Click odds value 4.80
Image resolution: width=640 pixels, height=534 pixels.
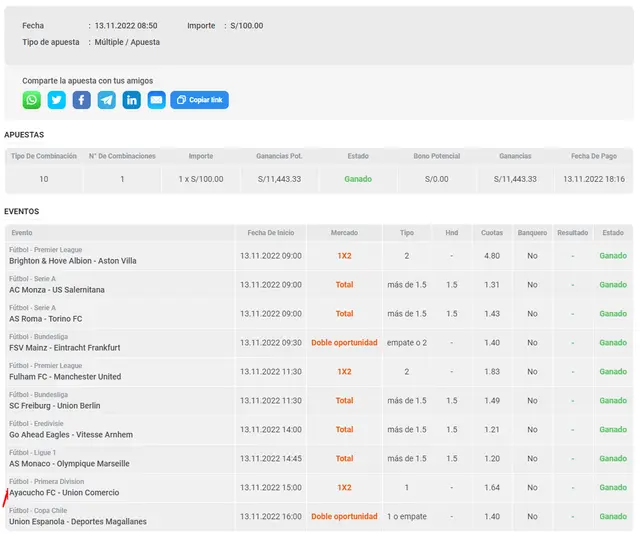tap(492, 256)
